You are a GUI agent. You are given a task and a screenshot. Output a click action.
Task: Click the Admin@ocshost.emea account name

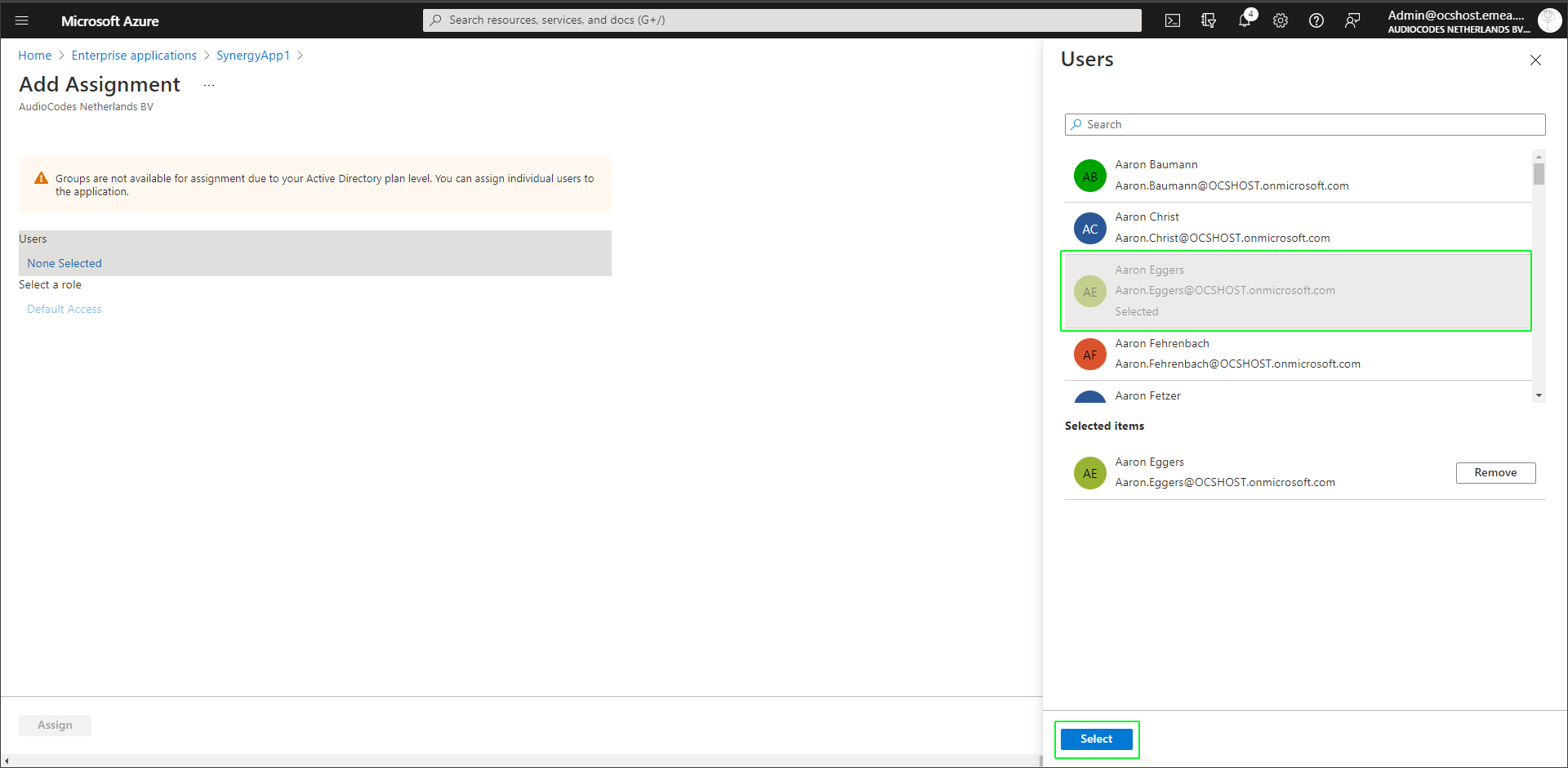coord(1456,15)
